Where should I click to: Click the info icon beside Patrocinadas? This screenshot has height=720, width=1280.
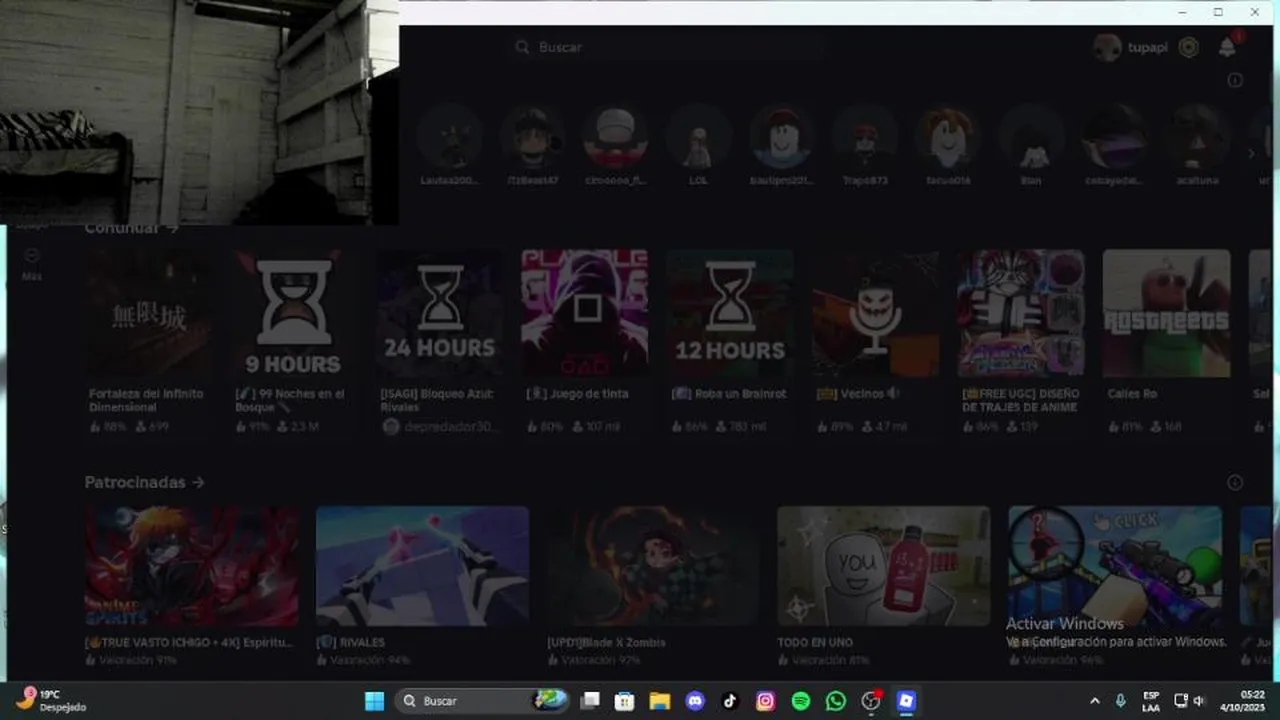pos(1235,482)
